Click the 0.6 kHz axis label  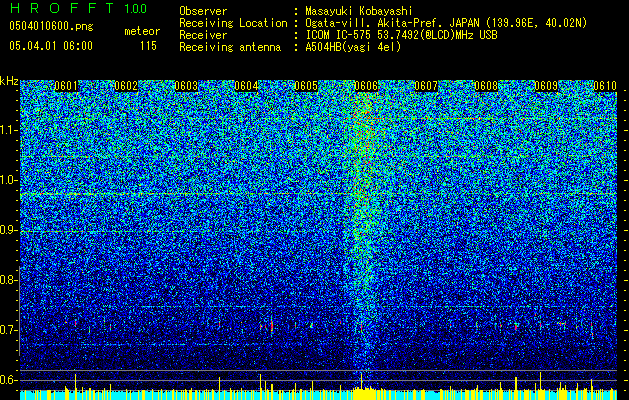pos(9,380)
